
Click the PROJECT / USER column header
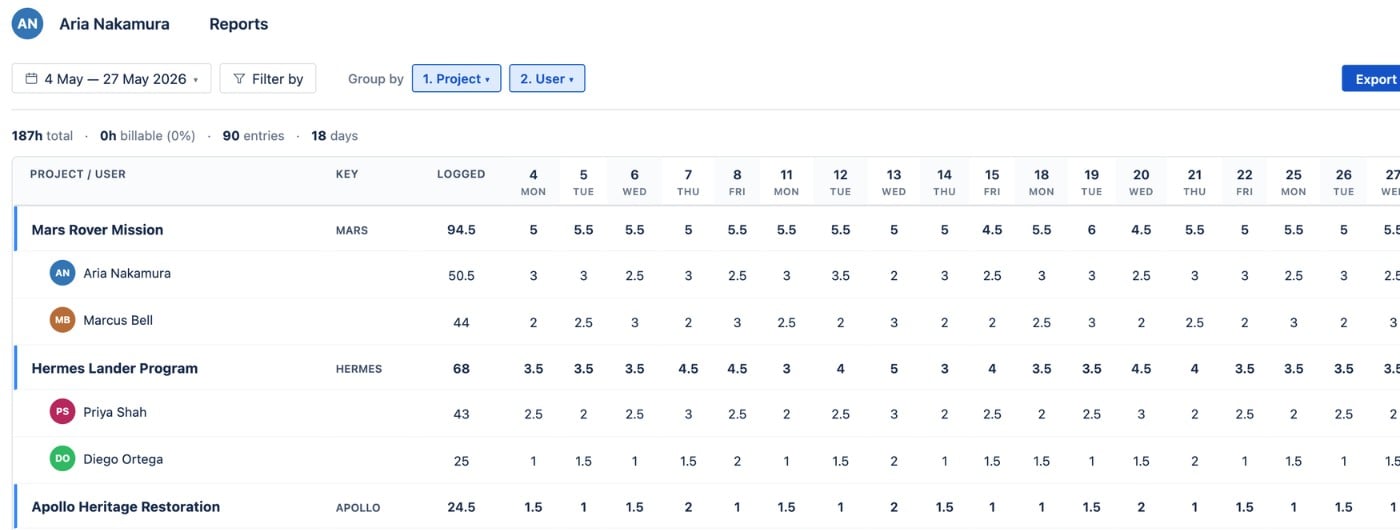pyautogui.click(x=78, y=174)
